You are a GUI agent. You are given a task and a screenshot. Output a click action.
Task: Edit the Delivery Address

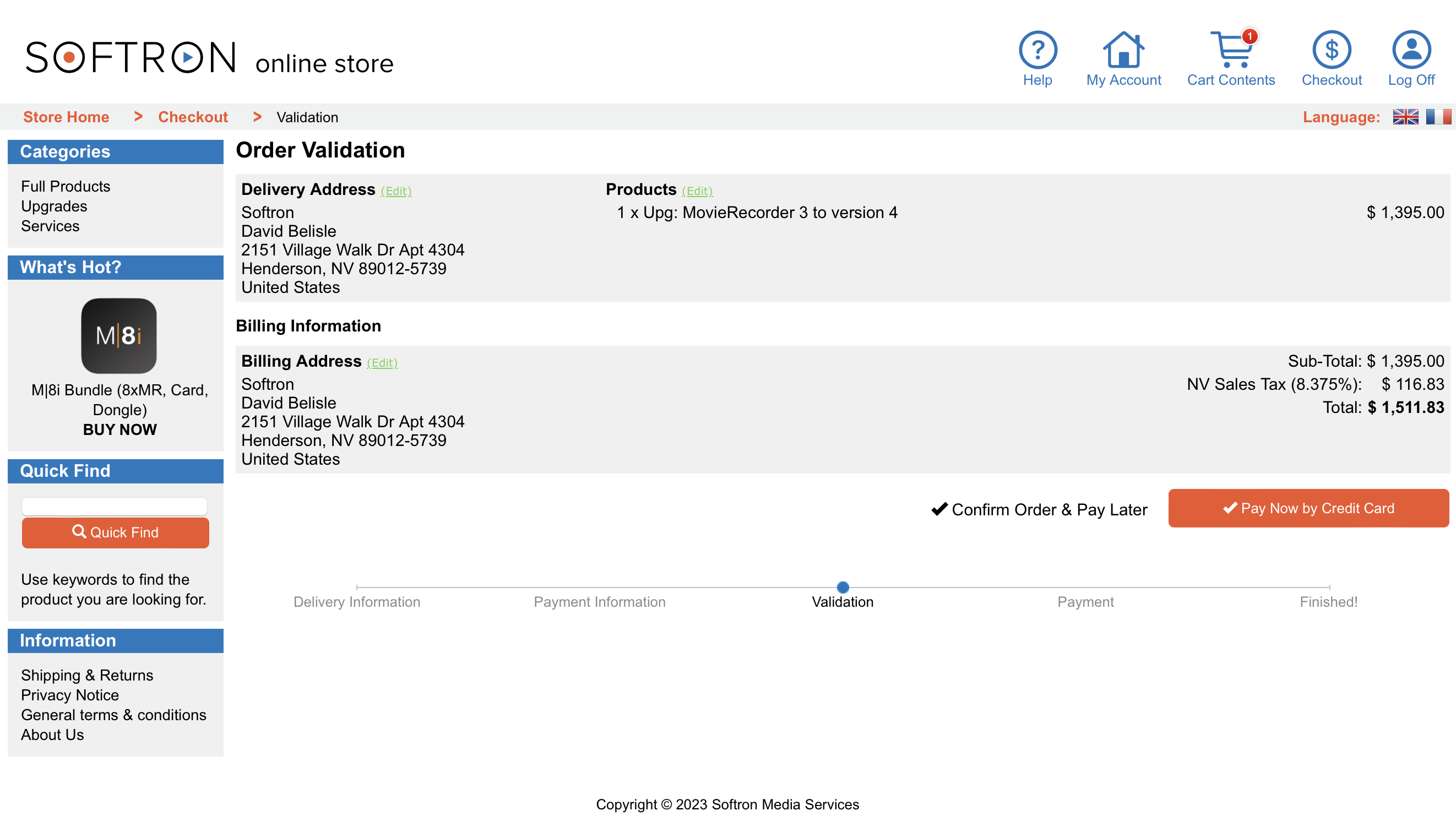click(x=396, y=191)
